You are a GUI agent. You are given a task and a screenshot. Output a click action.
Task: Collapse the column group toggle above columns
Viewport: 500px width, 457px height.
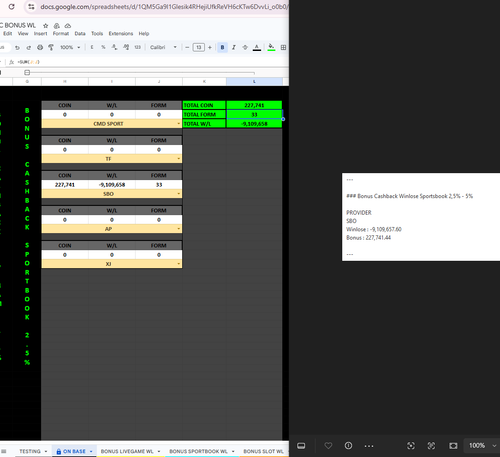click(x=27, y=73)
